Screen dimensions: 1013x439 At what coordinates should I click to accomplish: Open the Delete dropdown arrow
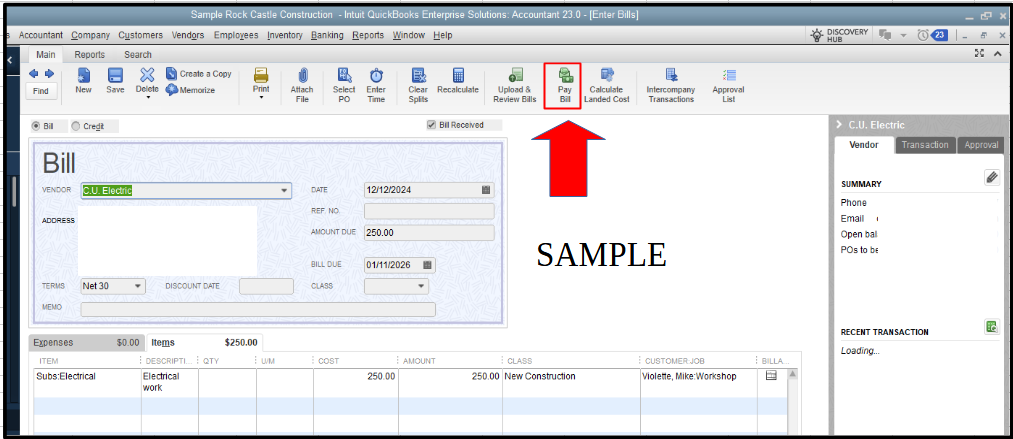148,97
